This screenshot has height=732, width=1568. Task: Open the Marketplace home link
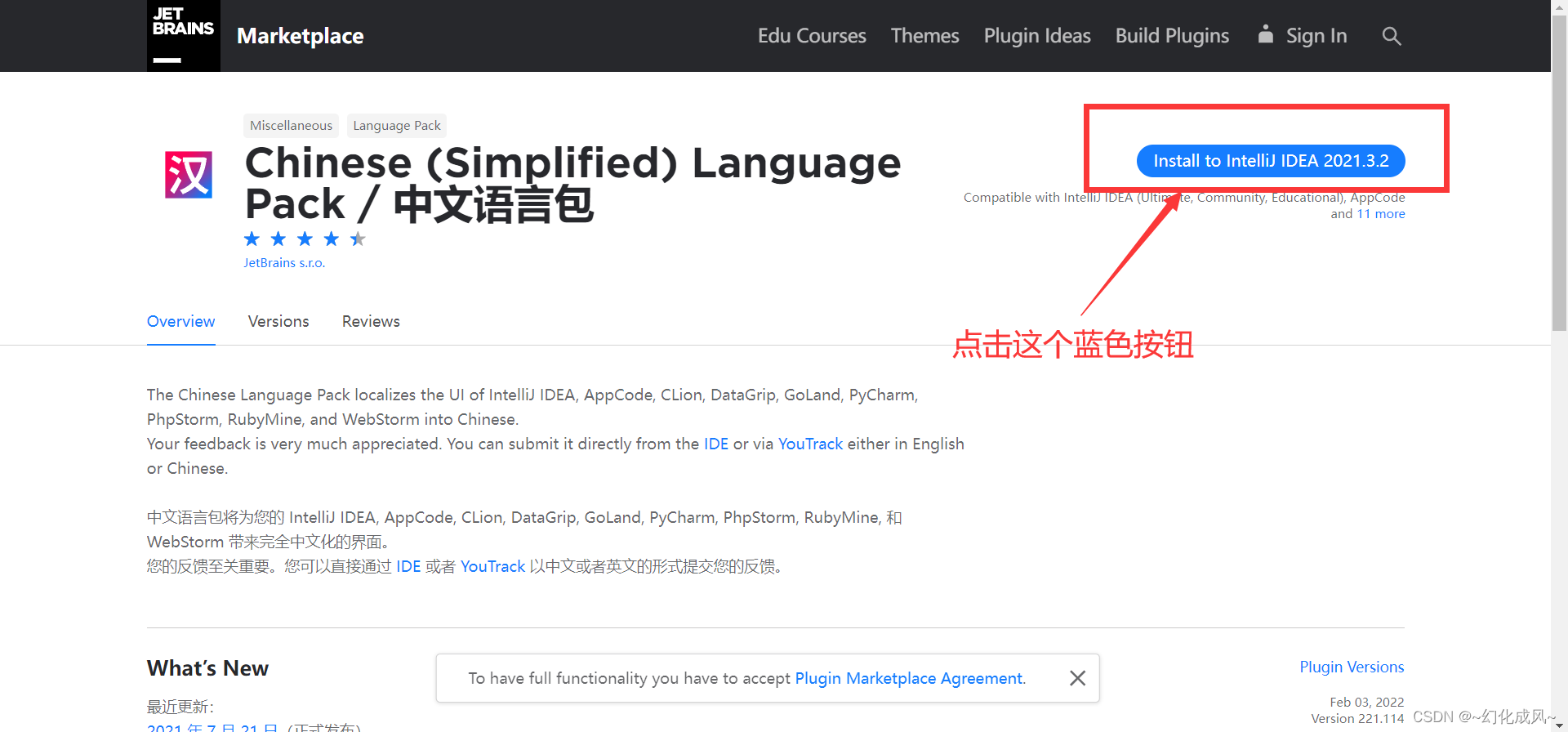(300, 36)
